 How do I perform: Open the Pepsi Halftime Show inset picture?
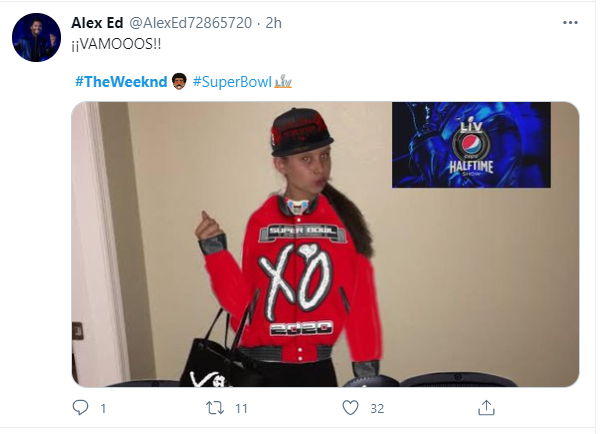471,145
